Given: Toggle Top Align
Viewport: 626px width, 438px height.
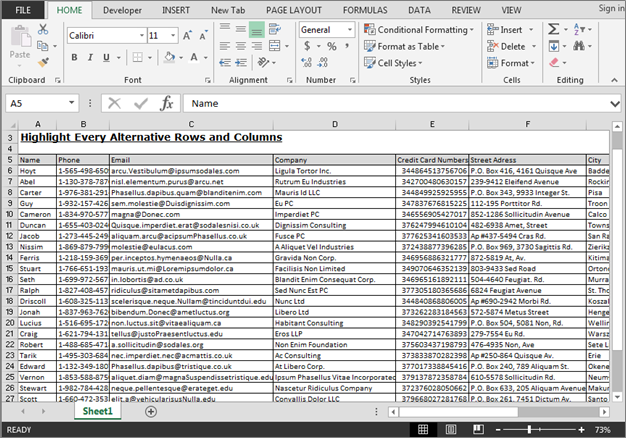Looking at the screenshot, I should (225, 29).
